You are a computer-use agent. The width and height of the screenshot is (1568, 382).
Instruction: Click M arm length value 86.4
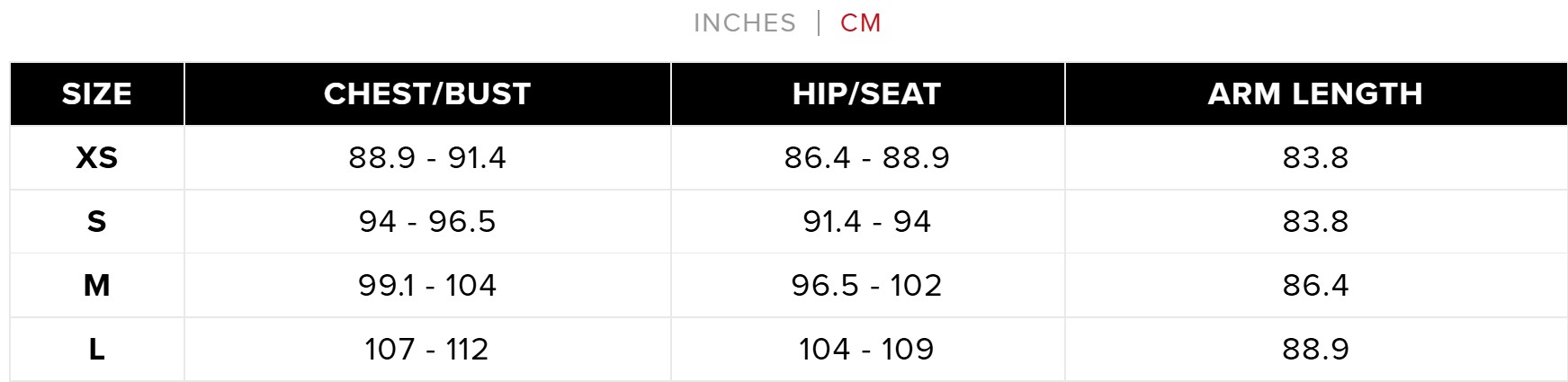tap(1315, 285)
